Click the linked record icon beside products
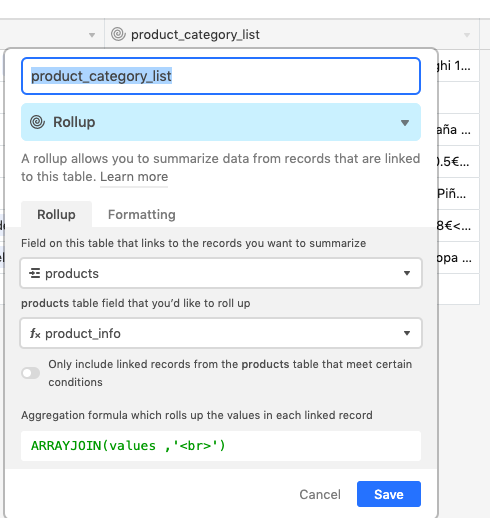490x518 pixels. (x=34, y=273)
